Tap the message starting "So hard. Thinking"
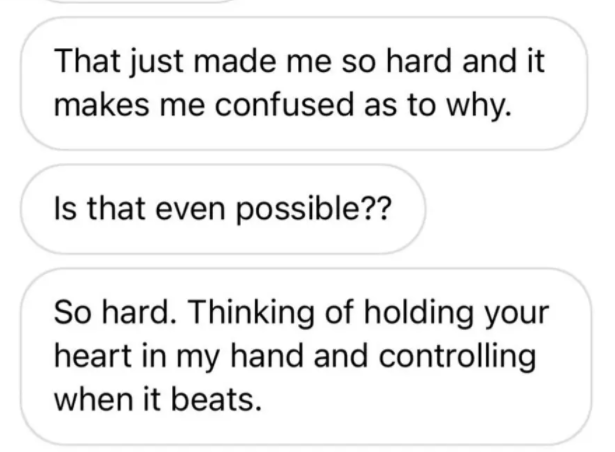The image size is (615, 452). 300,356
